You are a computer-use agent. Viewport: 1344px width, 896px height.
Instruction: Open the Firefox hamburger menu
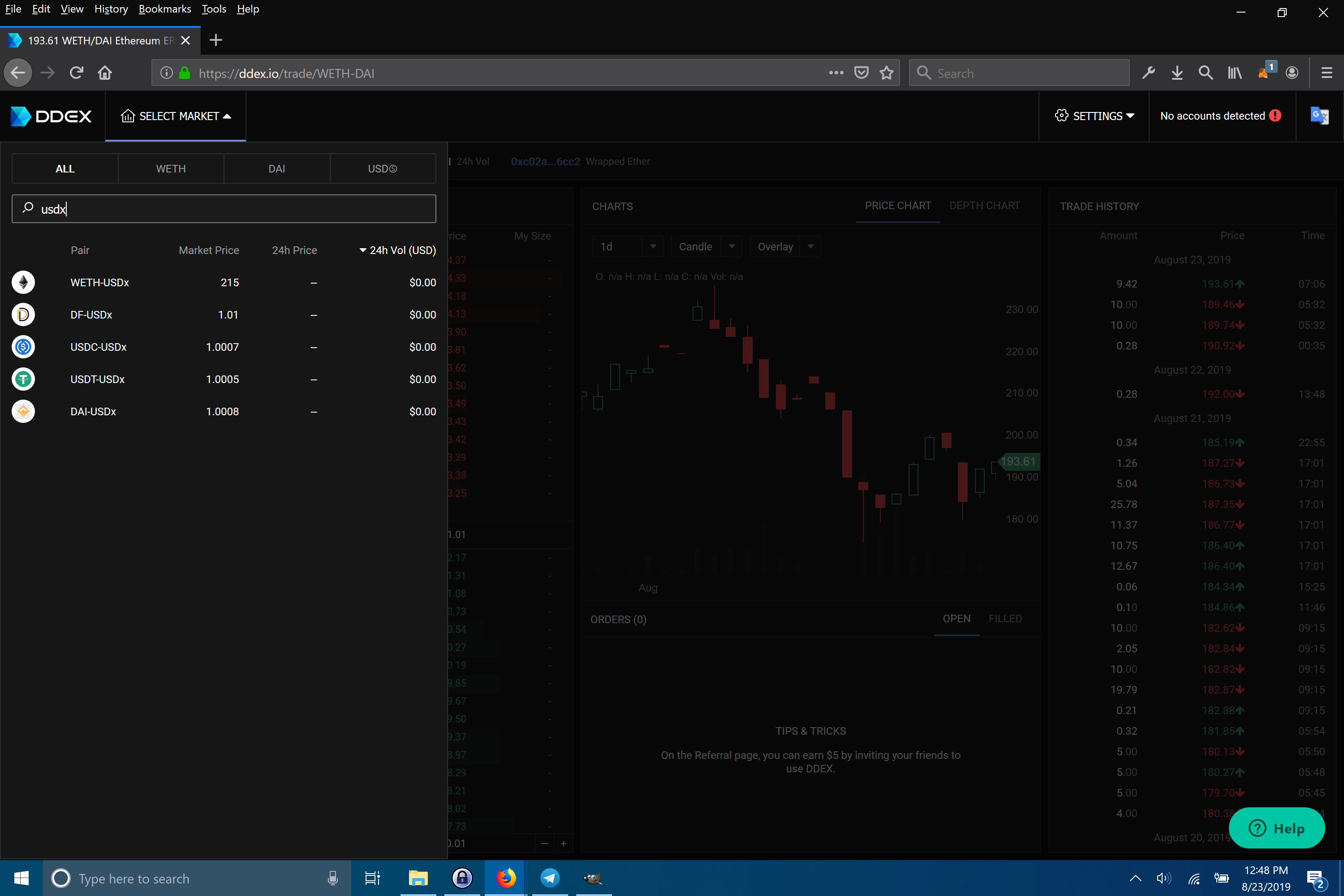tap(1327, 73)
